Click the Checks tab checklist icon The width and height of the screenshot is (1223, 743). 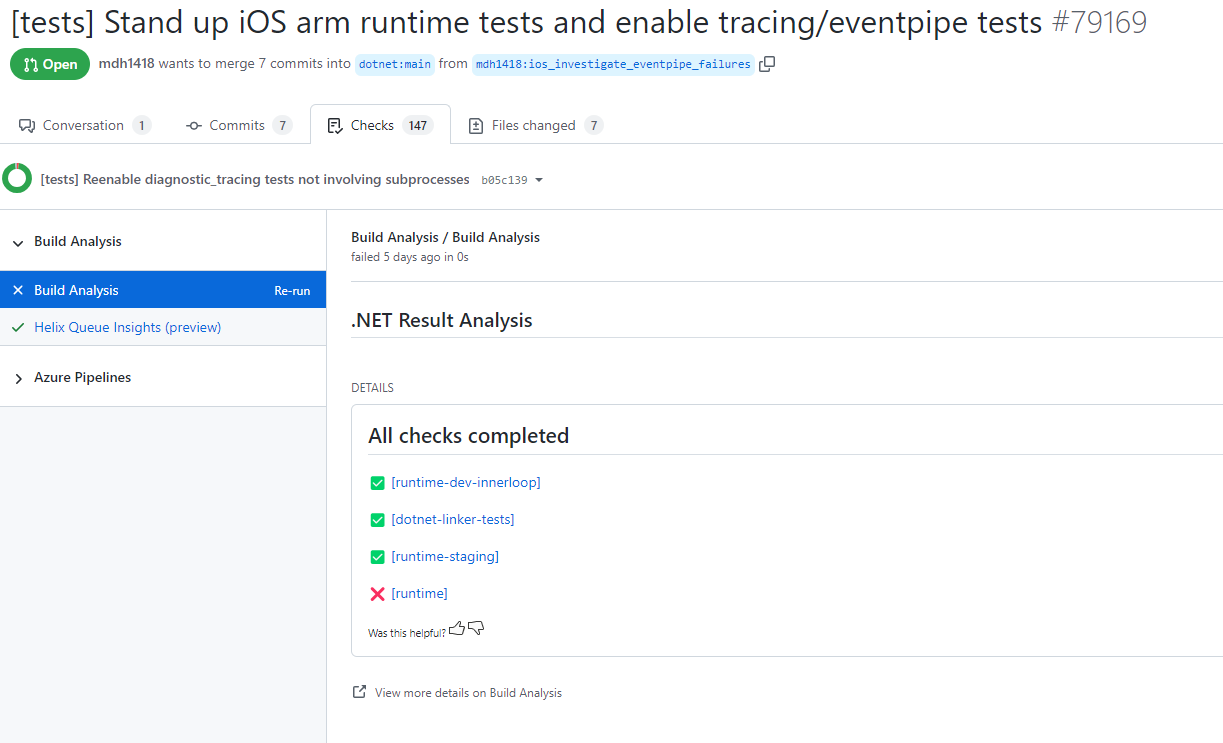335,125
